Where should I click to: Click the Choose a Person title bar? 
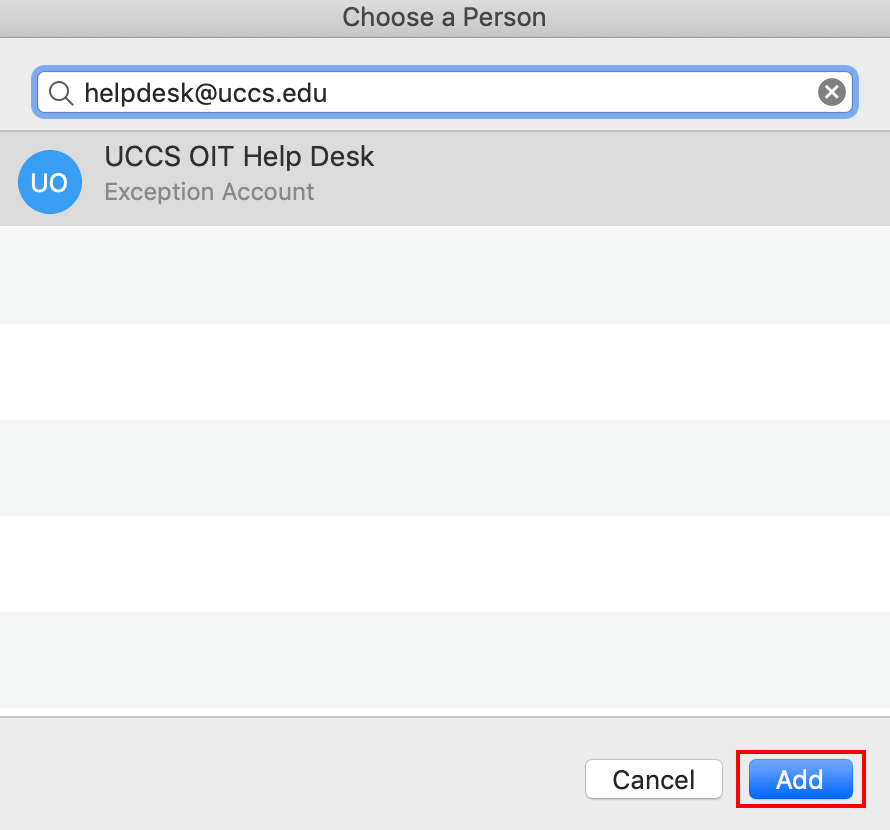[445, 18]
